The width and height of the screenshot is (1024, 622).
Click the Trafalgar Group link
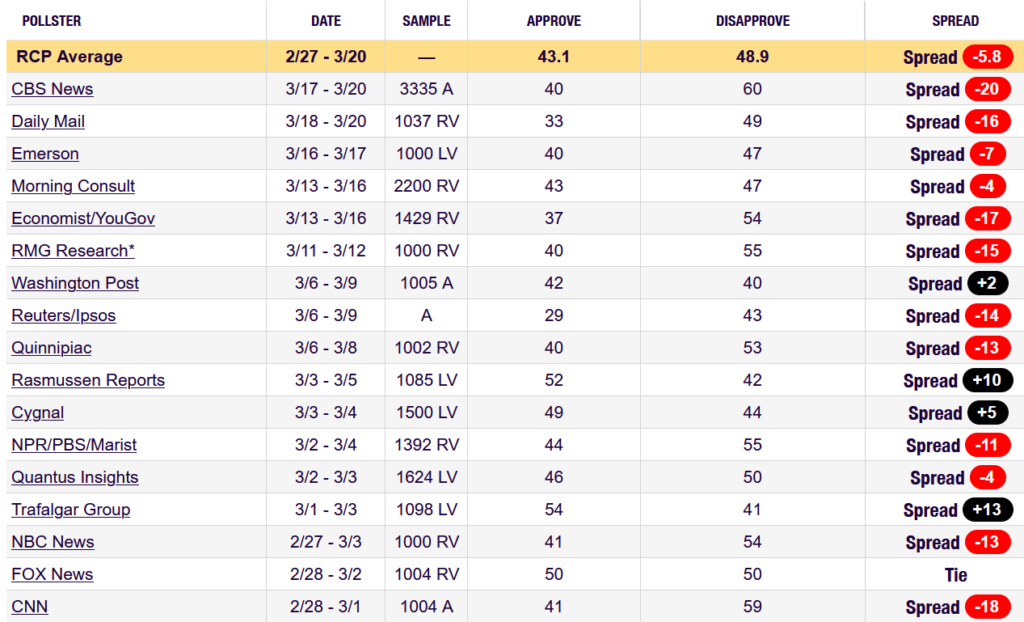click(70, 510)
